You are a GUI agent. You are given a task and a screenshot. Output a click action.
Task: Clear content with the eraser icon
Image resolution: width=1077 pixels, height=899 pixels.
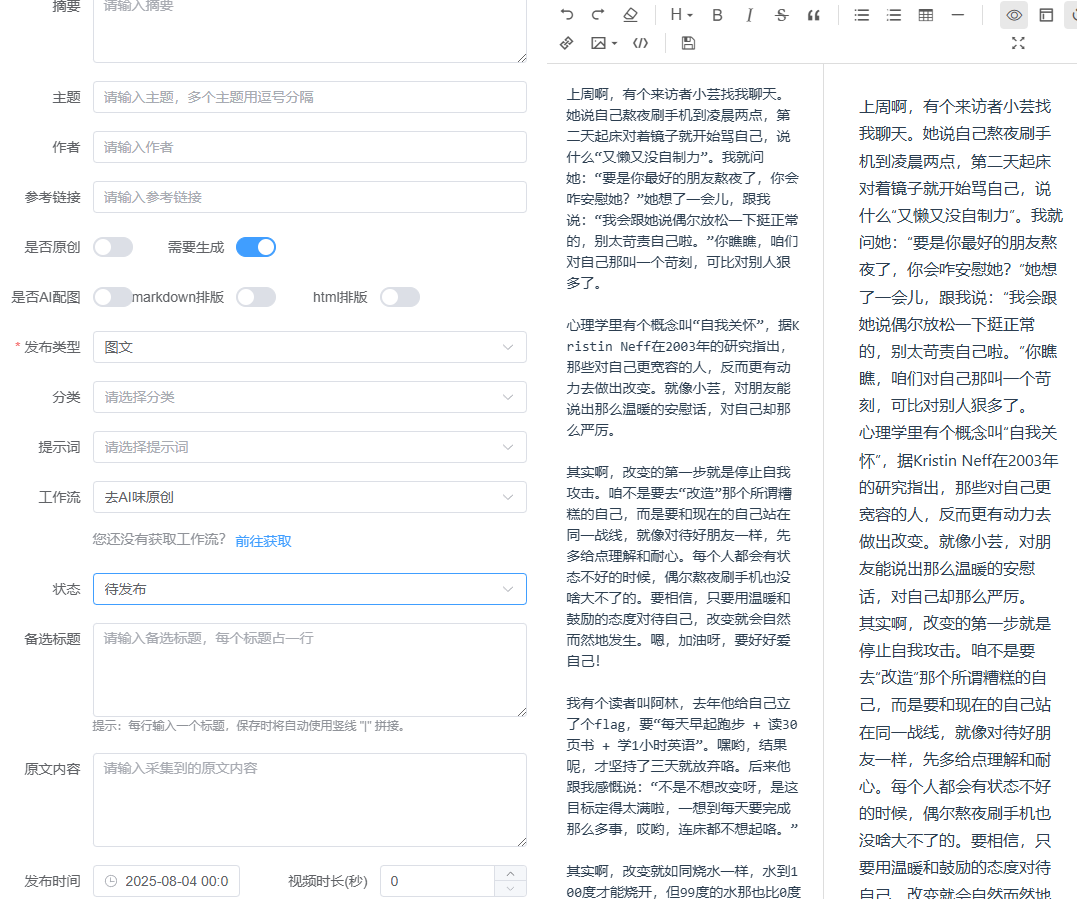[x=630, y=14]
